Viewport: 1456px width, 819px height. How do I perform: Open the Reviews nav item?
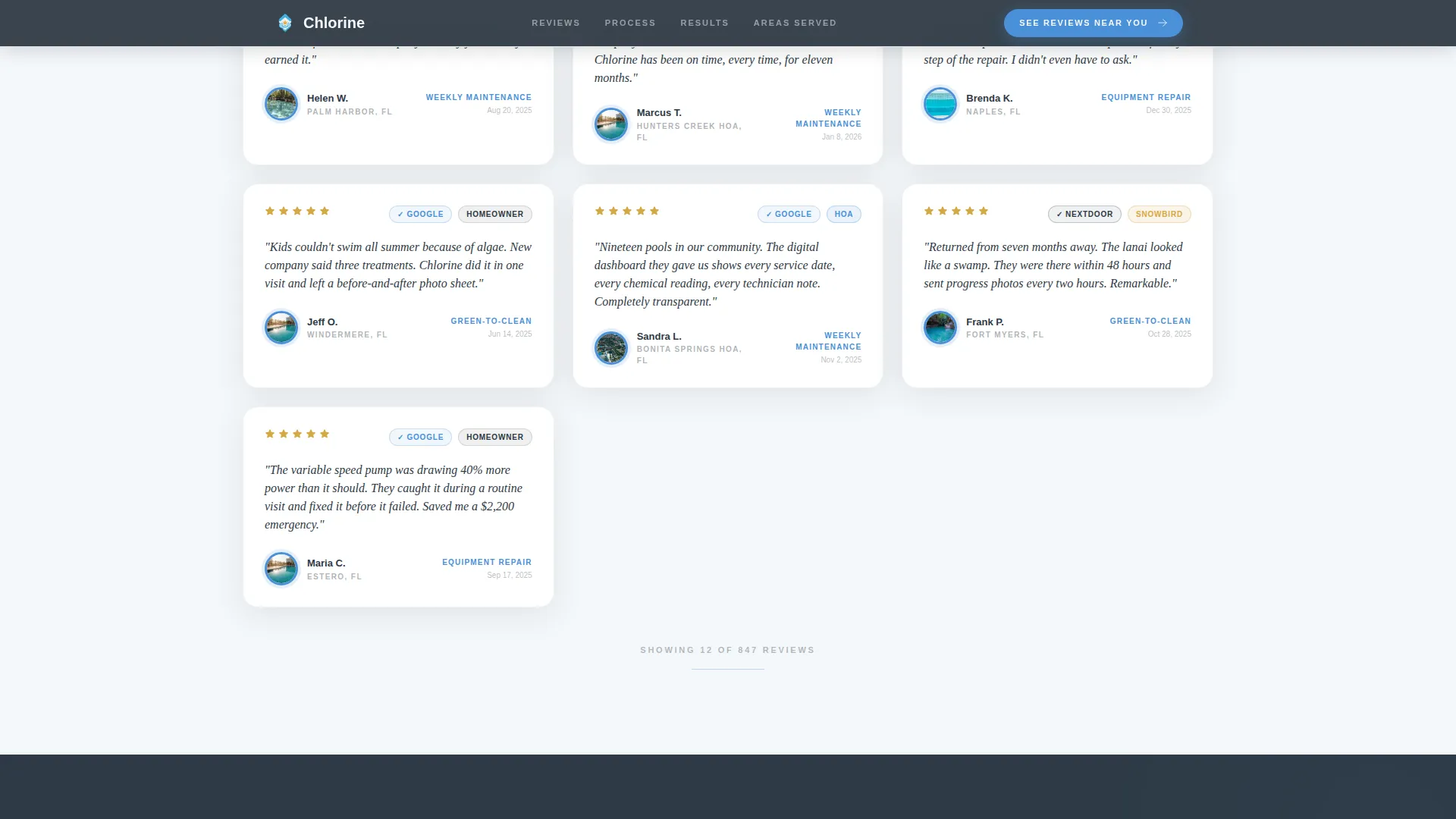[556, 23]
